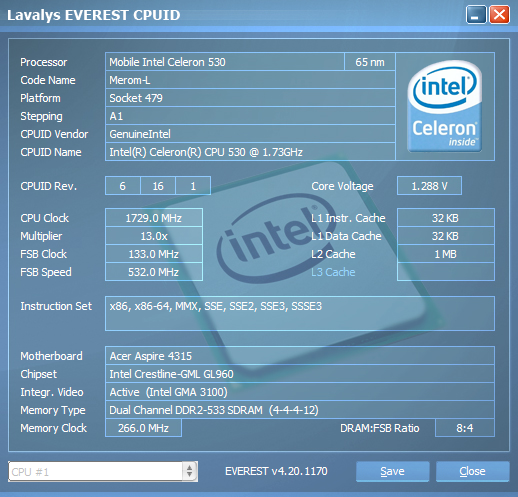518x497 pixels.
Task: Click the CPUID Rev. '6' cell
Action: pyautogui.click(x=123, y=186)
